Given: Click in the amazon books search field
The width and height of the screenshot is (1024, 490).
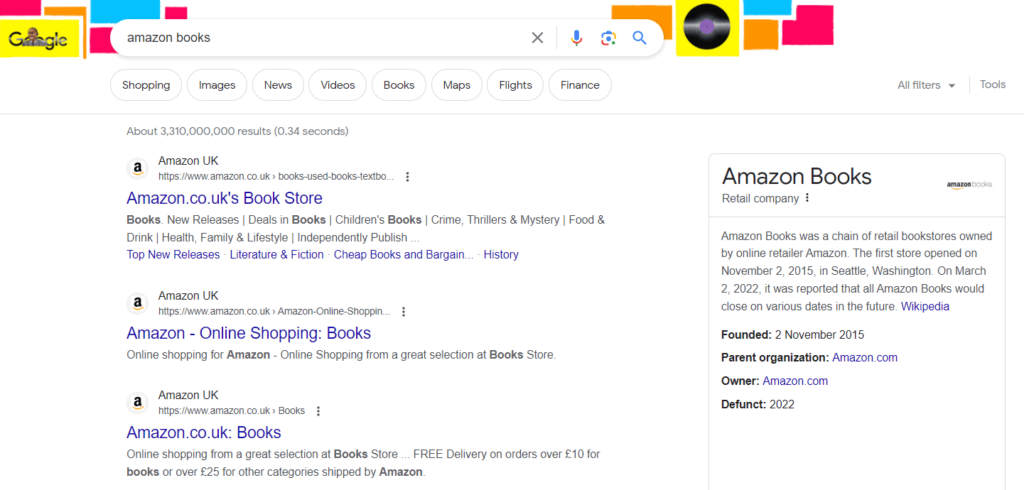Looking at the screenshot, I should pyautogui.click(x=323, y=38).
